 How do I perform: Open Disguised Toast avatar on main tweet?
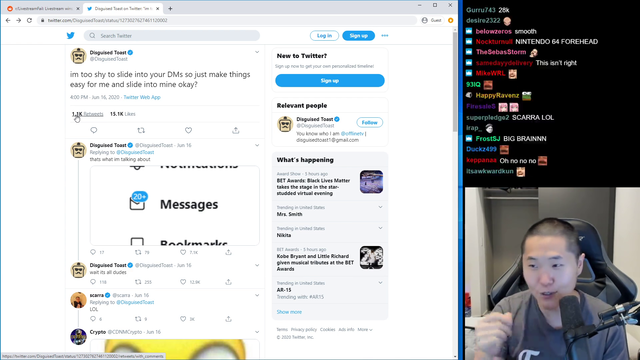coord(78,56)
